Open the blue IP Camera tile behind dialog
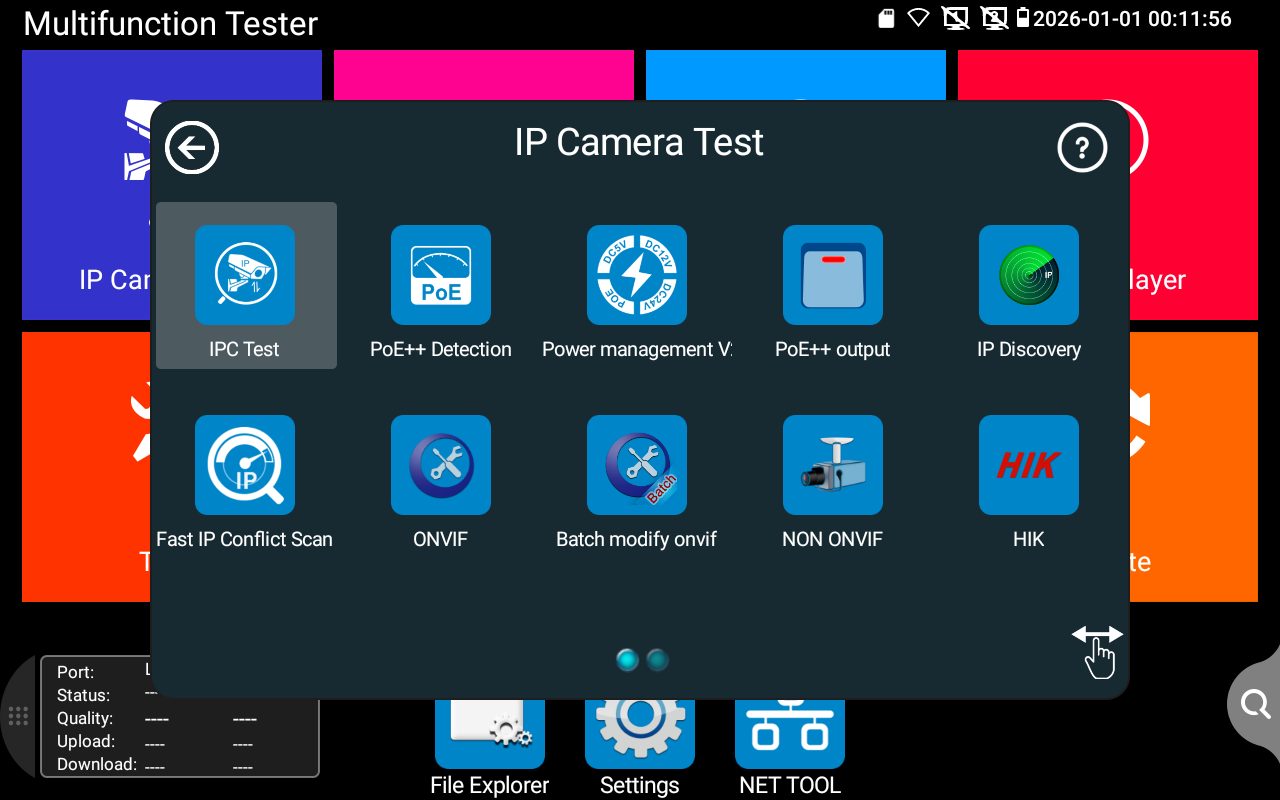 (86, 185)
